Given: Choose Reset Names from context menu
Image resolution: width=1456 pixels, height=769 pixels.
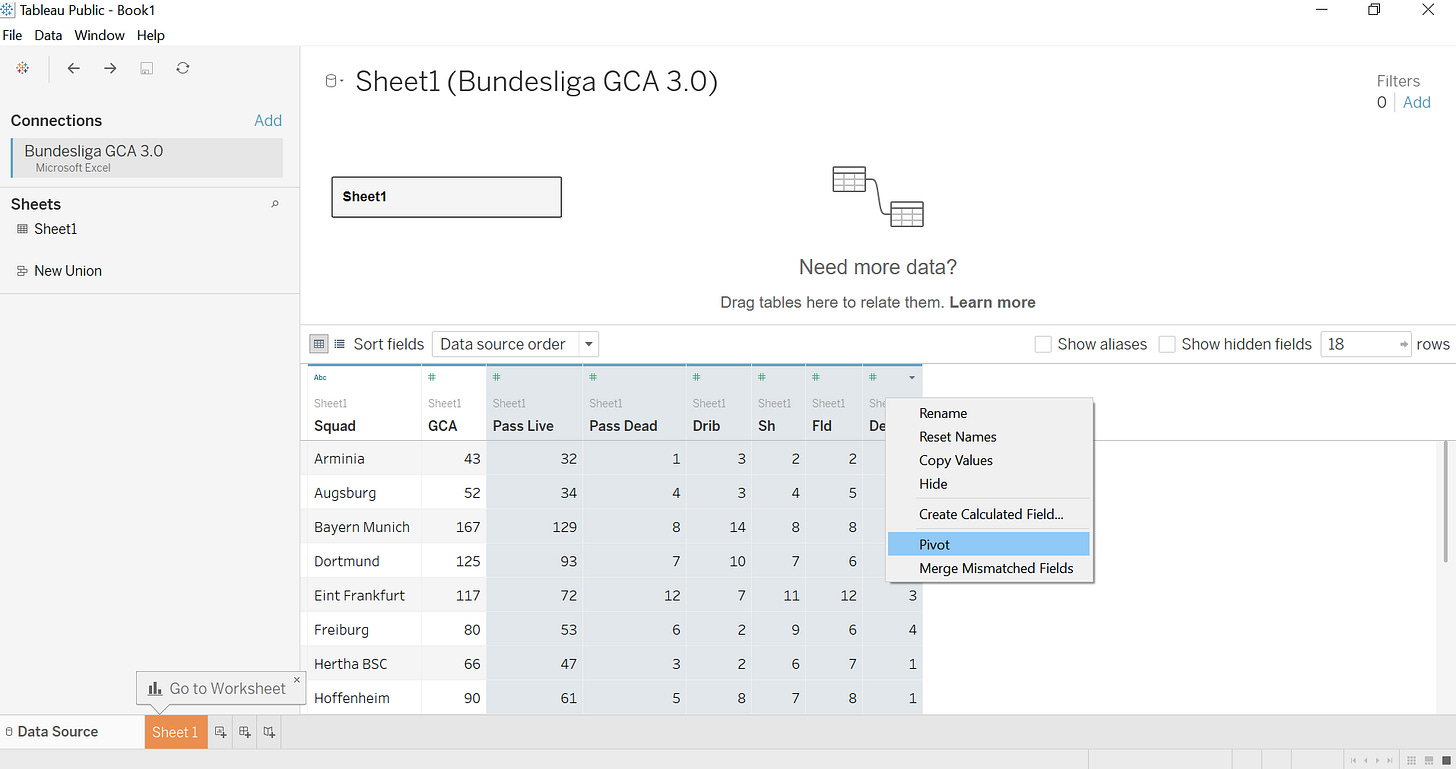Looking at the screenshot, I should (989, 437).
